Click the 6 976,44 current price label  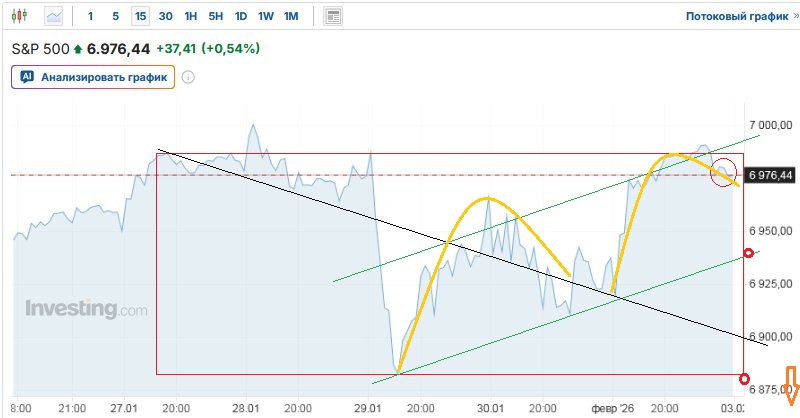[x=769, y=174]
